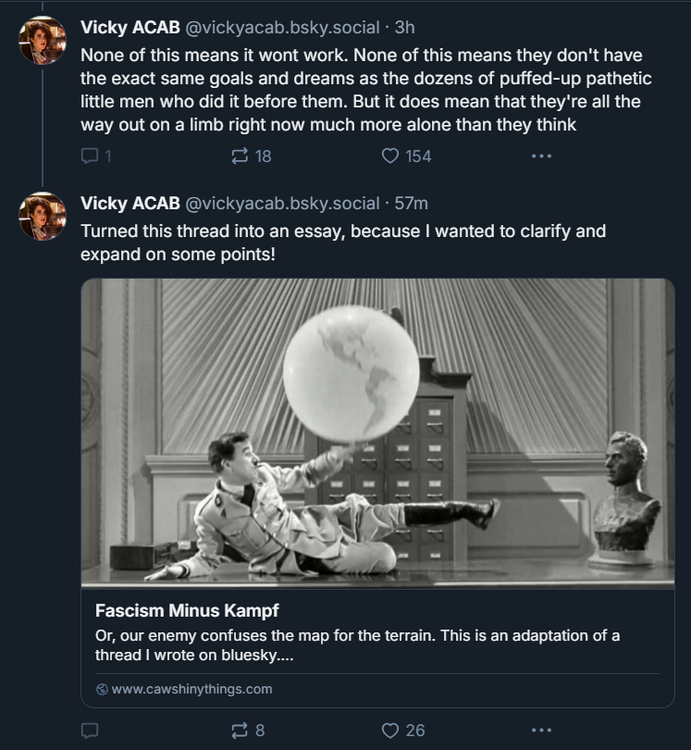Screen dimensions: 691x750
Task: Open the 3h timestamp link
Action: pyautogui.click(x=405, y=26)
